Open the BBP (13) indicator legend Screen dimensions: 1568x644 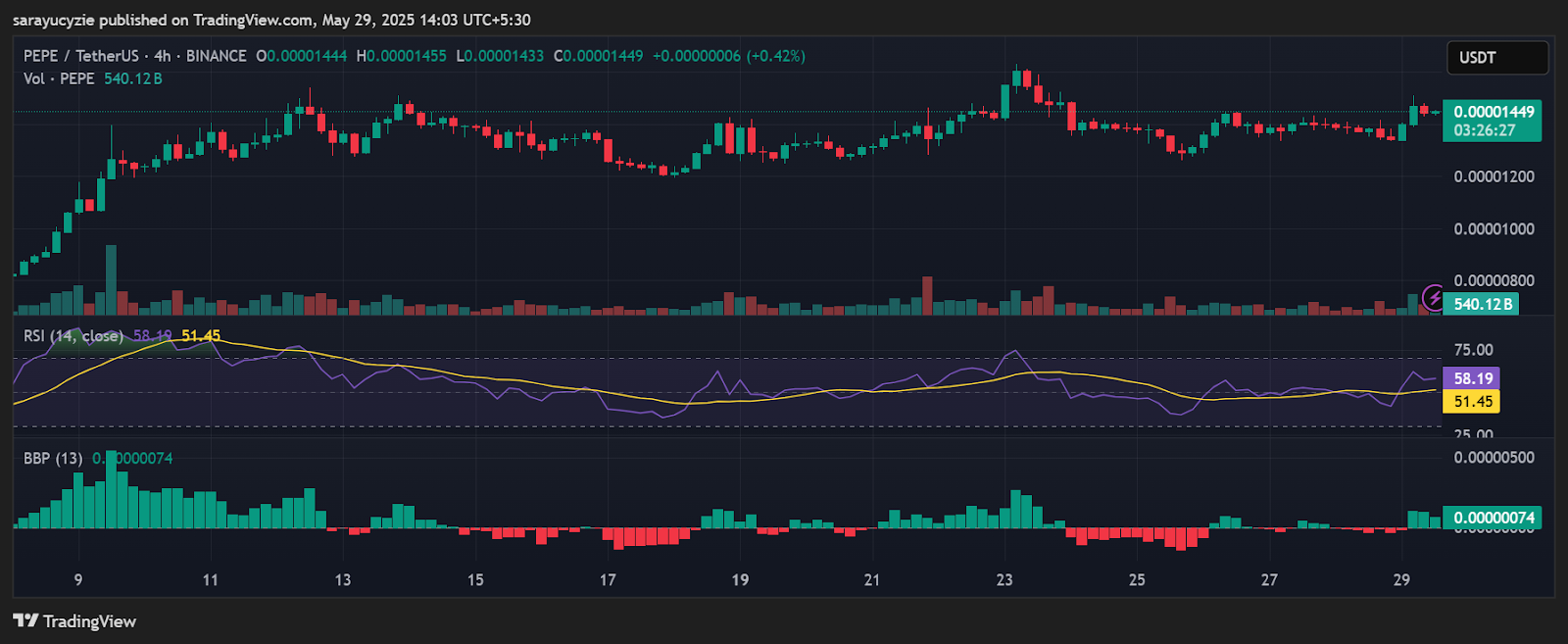point(53,458)
